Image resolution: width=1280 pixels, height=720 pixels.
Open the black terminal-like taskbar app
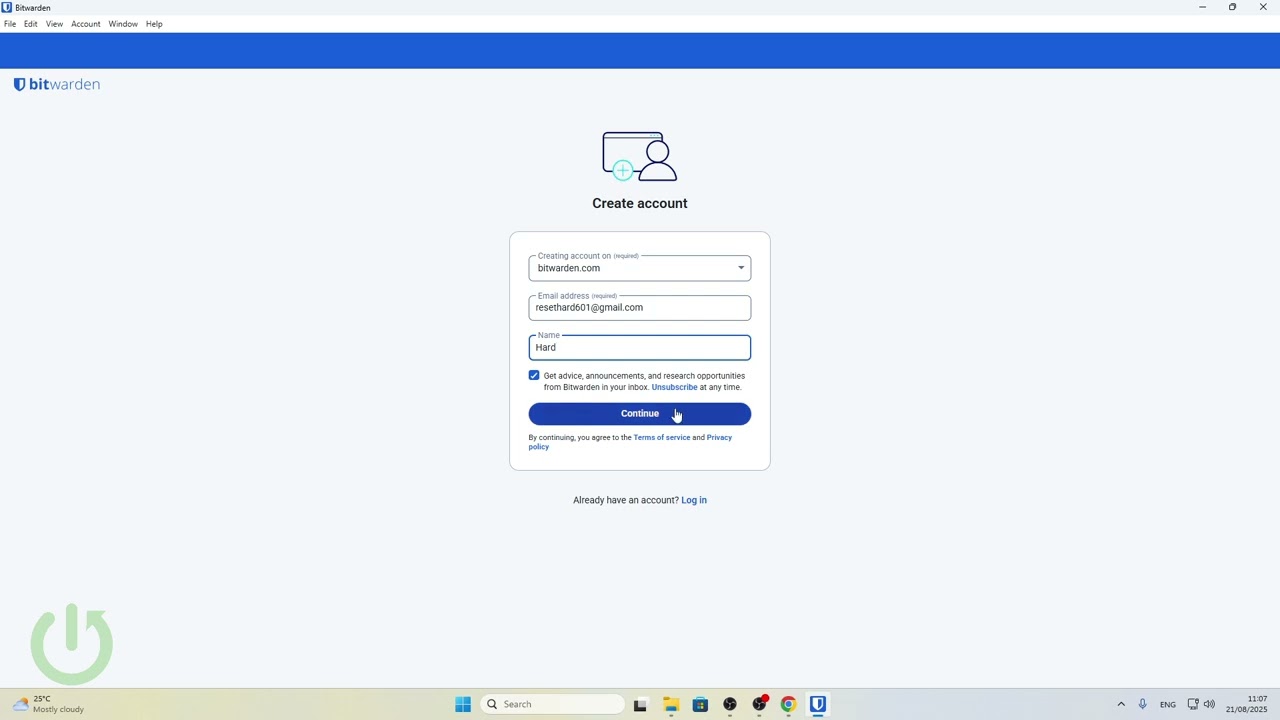tap(640, 704)
